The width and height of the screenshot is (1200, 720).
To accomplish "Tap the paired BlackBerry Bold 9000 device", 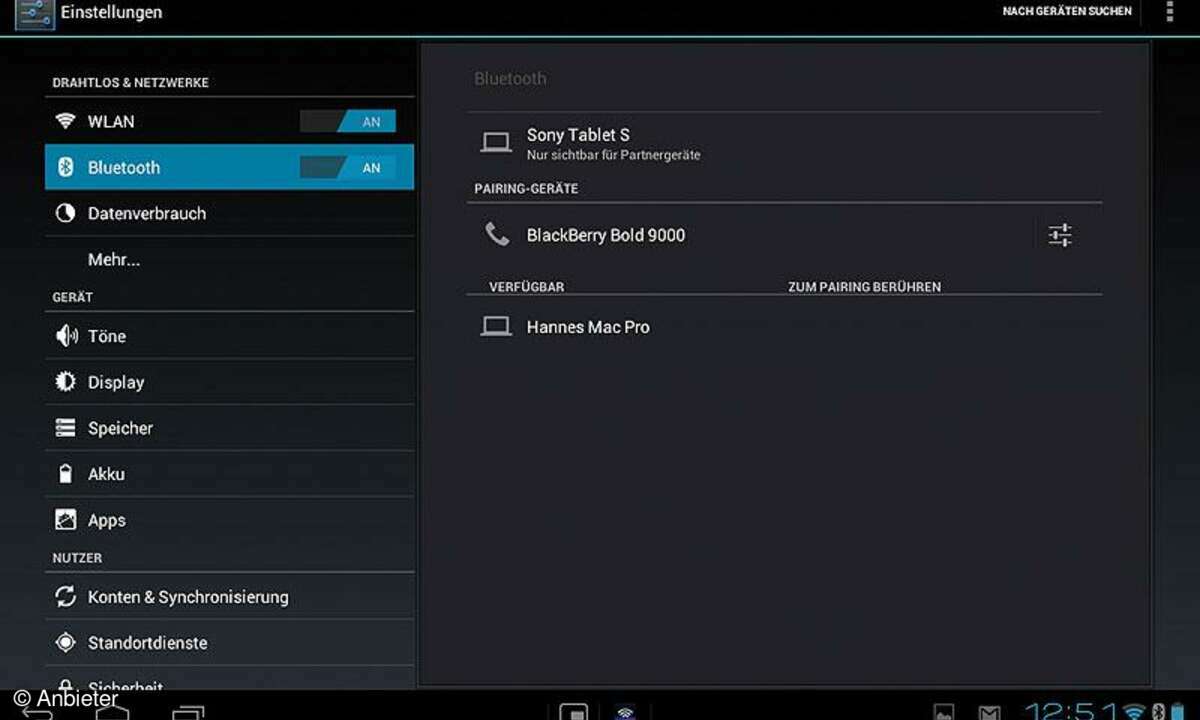I will pos(750,235).
